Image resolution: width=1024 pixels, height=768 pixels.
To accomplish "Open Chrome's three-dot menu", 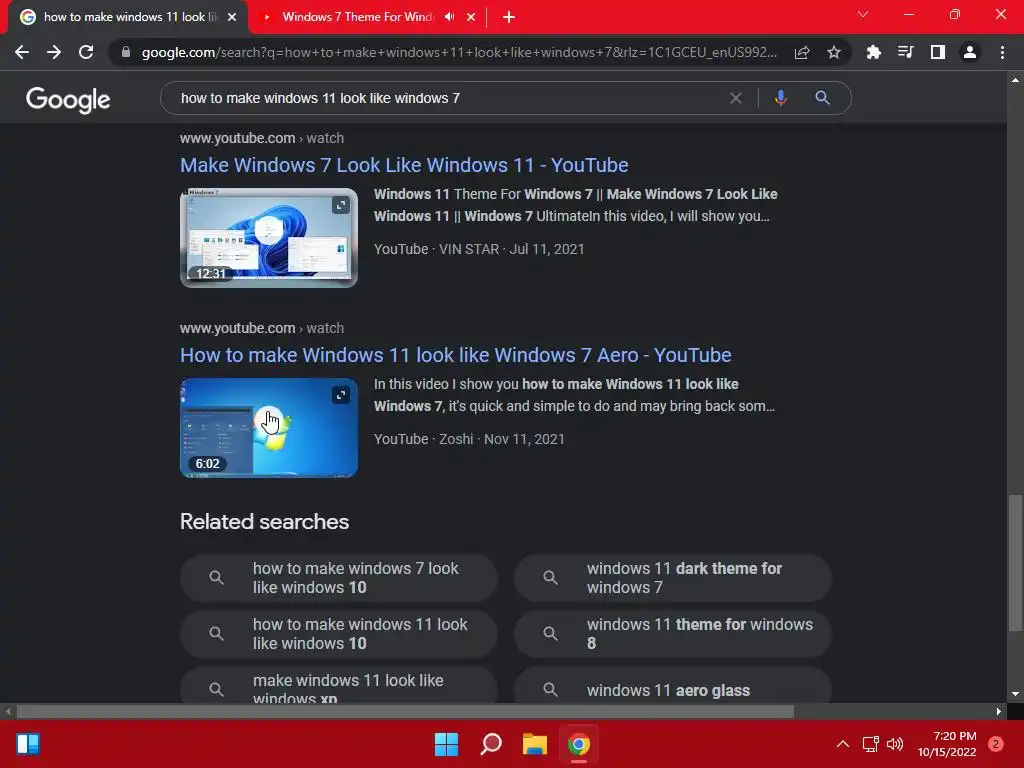I will (x=1002, y=52).
